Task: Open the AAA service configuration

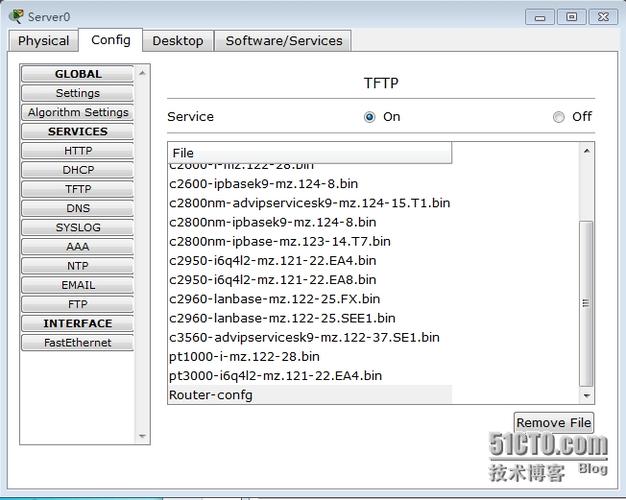Action: point(77,246)
